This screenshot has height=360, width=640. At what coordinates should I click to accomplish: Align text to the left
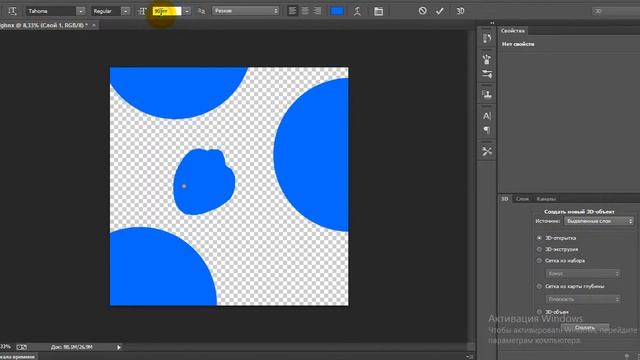pos(292,11)
